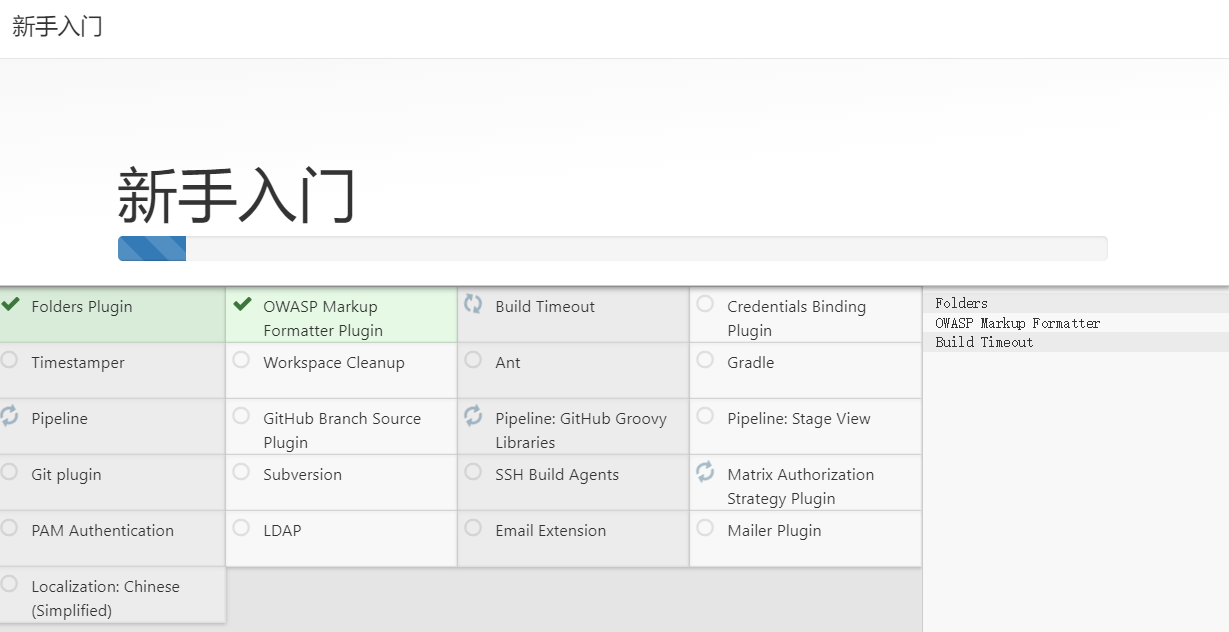Click the Pipeline: Stage View name
1229x632 pixels.
[x=799, y=419]
